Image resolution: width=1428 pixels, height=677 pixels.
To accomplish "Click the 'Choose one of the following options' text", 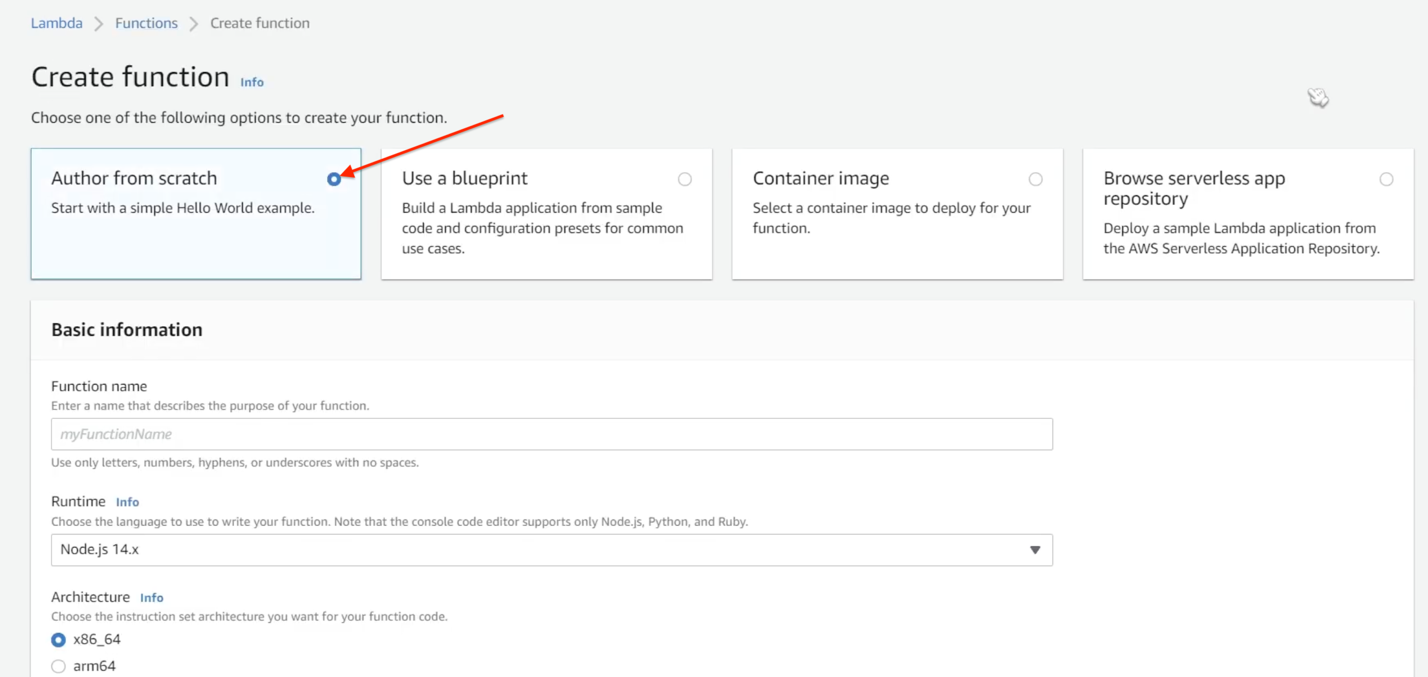I will point(239,118).
